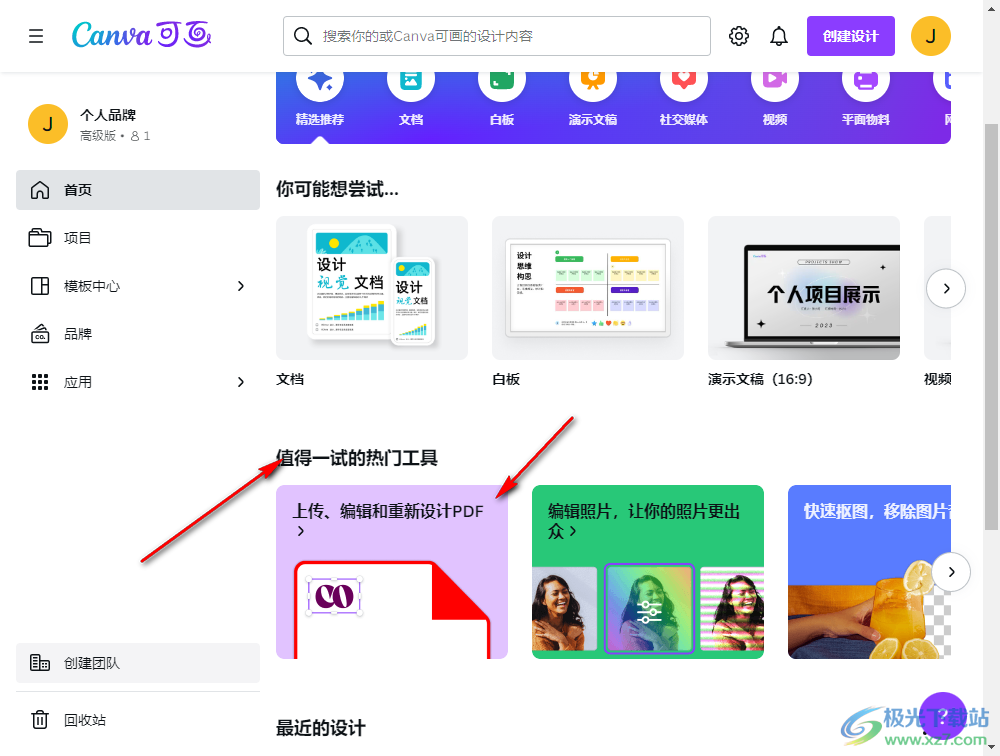Image resolution: width=1000 pixels, height=756 pixels.
Task: Click the 白板 label under second thumbnail
Action: click(x=506, y=379)
